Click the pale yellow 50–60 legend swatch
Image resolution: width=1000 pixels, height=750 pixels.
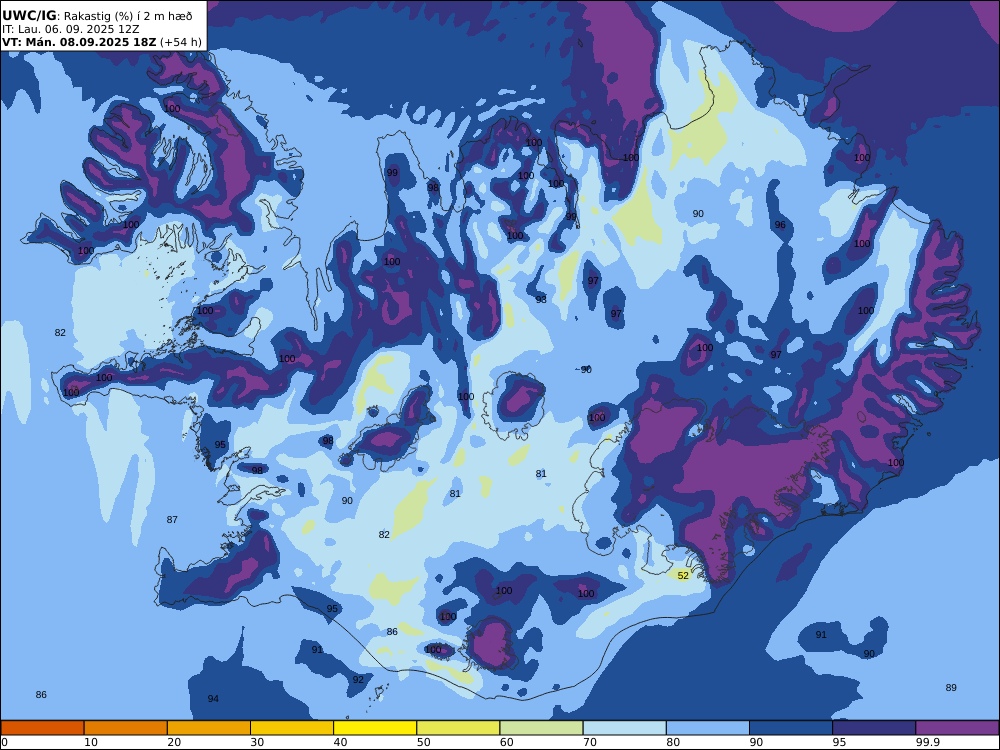tap(458, 728)
